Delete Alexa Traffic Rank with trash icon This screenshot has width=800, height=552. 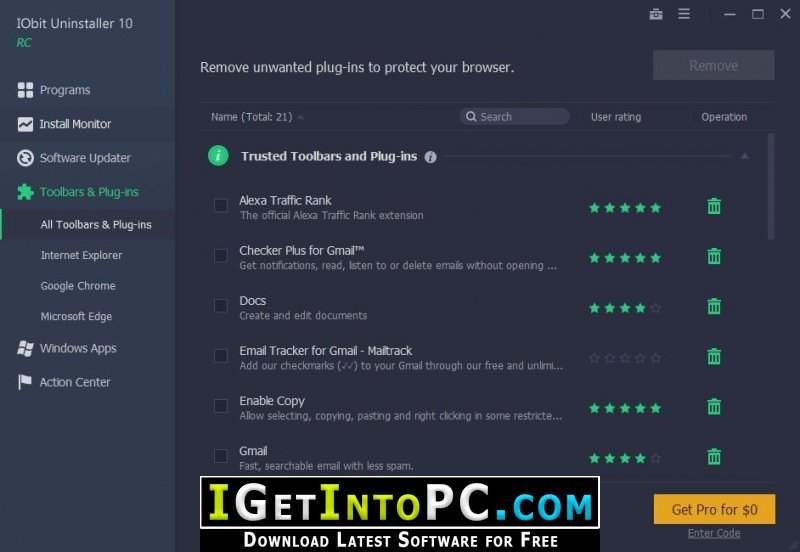pos(714,206)
